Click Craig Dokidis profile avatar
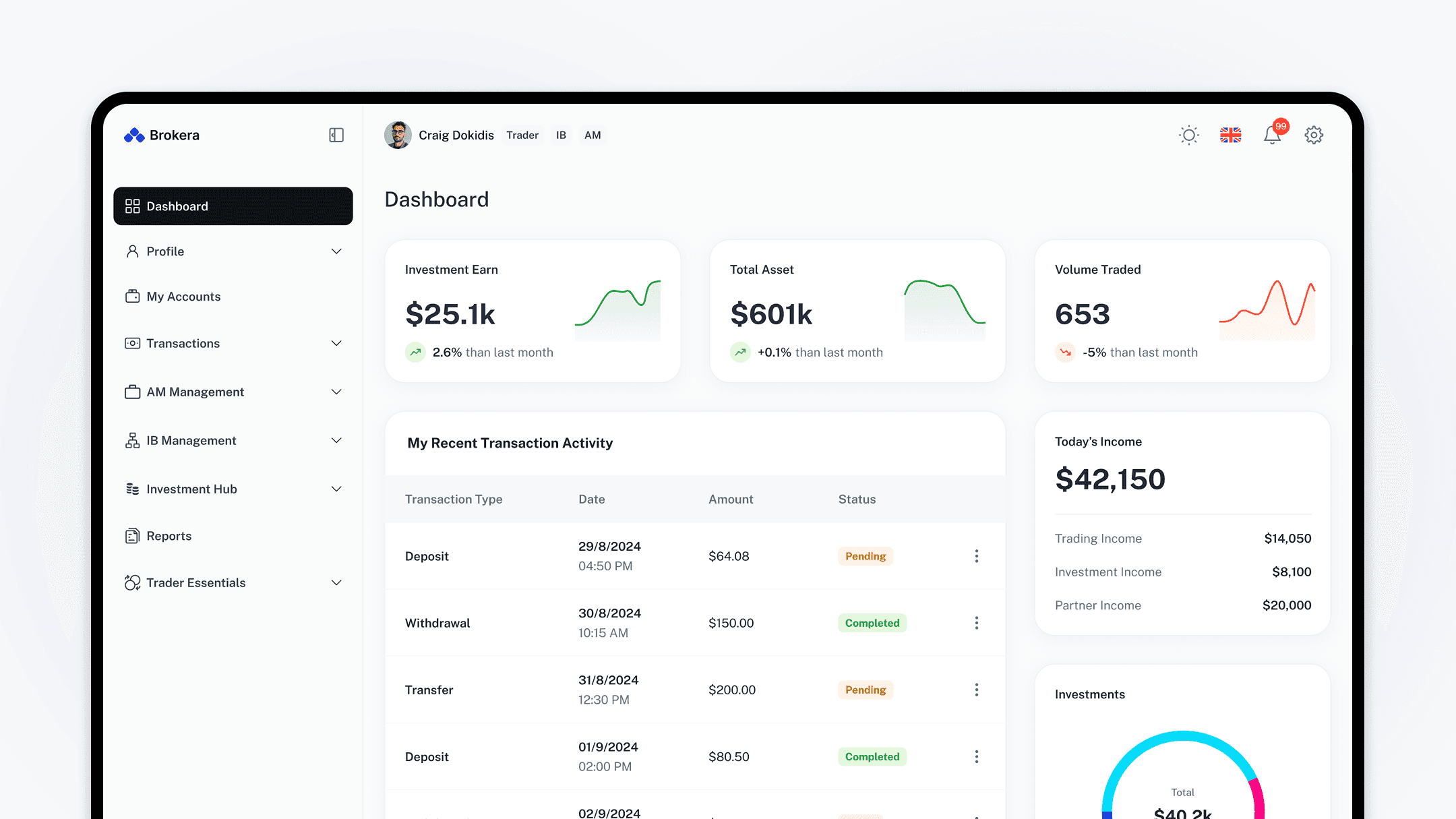Image resolution: width=1456 pixels, height=819 pixels. click(398, 135)
